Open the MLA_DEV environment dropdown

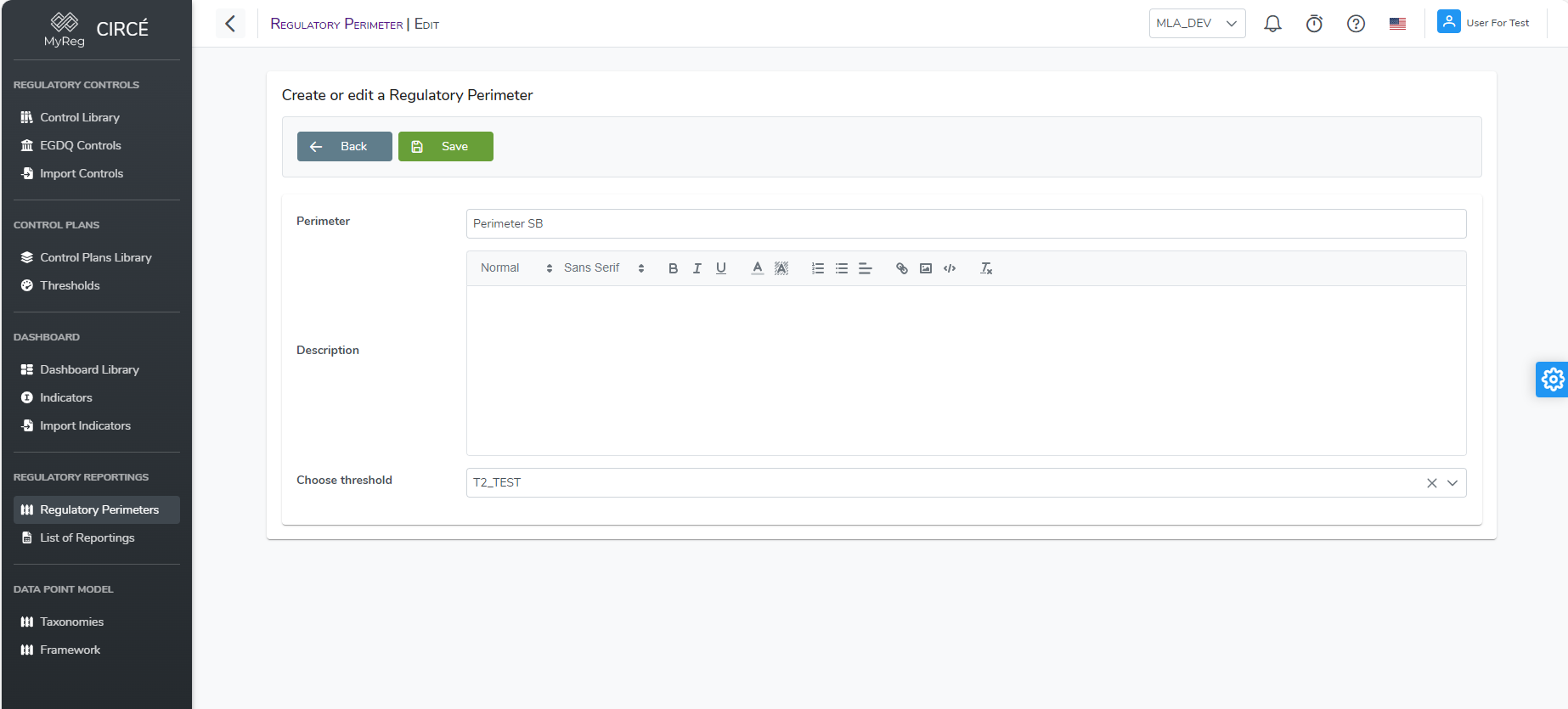(1197, 24)
